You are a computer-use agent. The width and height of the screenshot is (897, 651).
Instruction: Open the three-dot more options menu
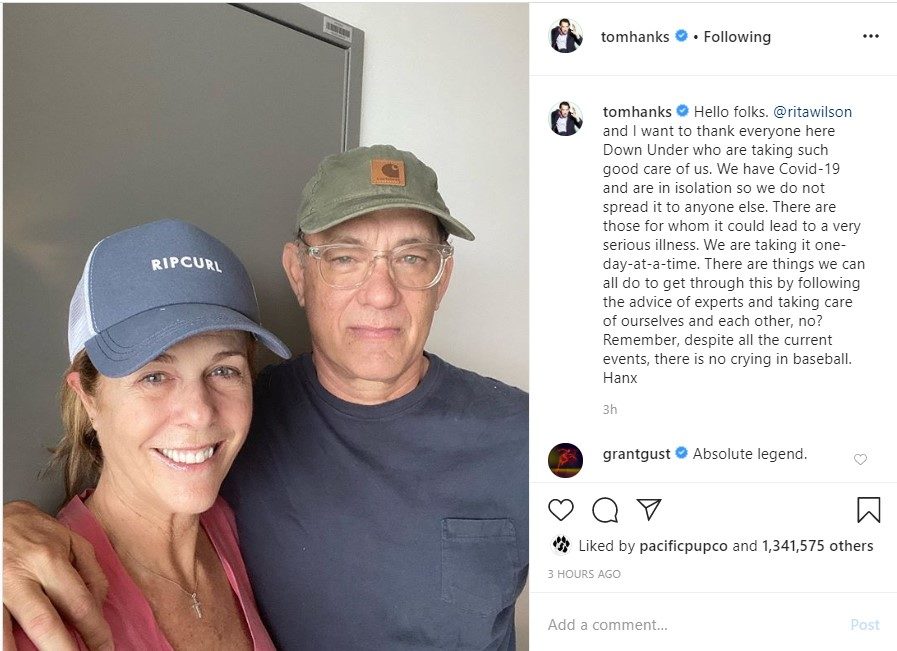(x=871, y=36)
